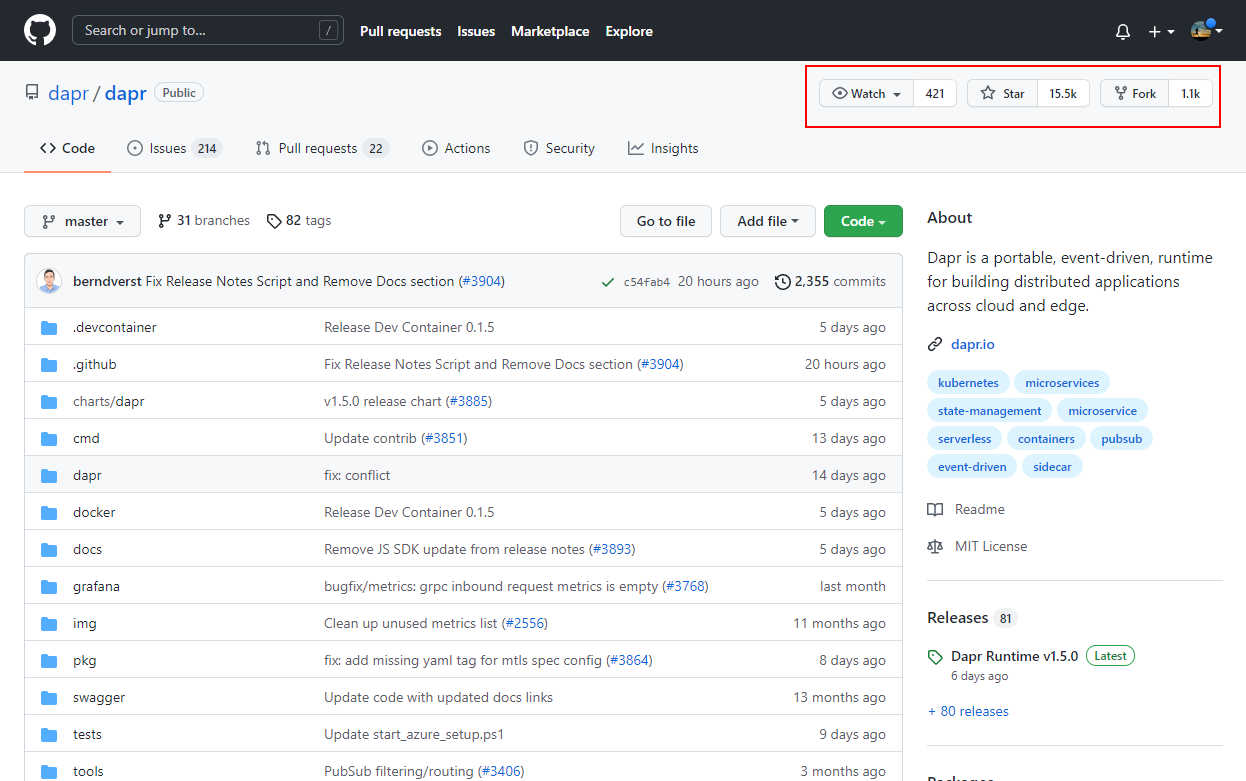The width and height of the screenshot is (1246, 781).
Task: Open the tools folder
Action: 88,771
